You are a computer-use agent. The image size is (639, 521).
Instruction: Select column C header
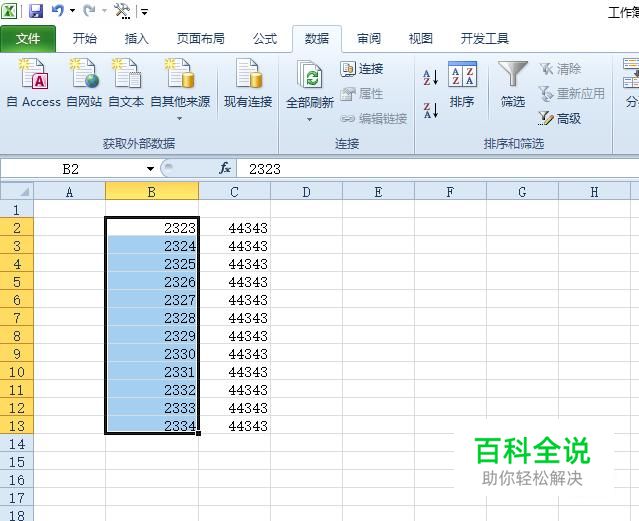pyautogui.click(x=234, y=192)
